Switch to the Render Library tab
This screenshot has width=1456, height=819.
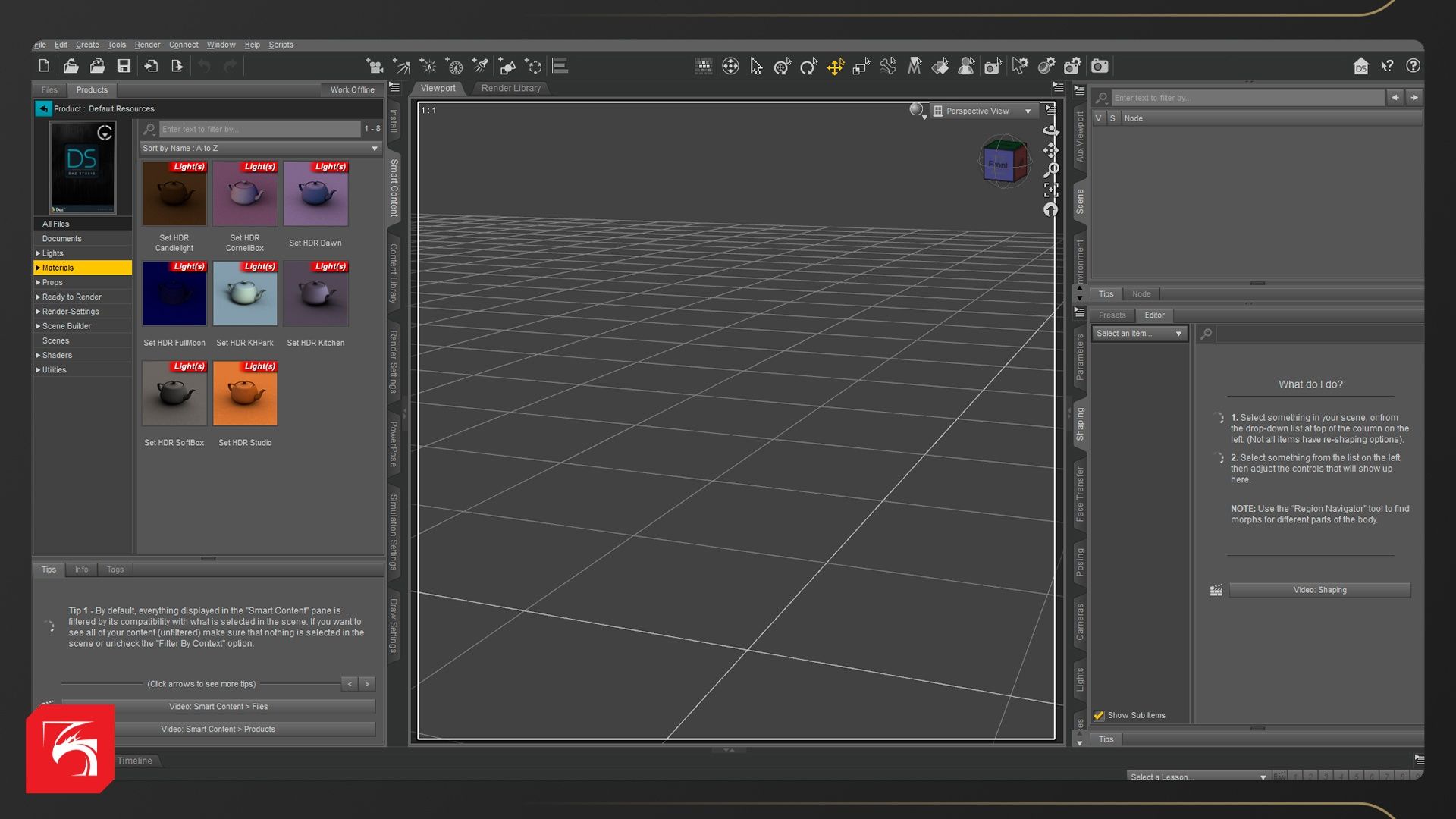pos(510,88)
